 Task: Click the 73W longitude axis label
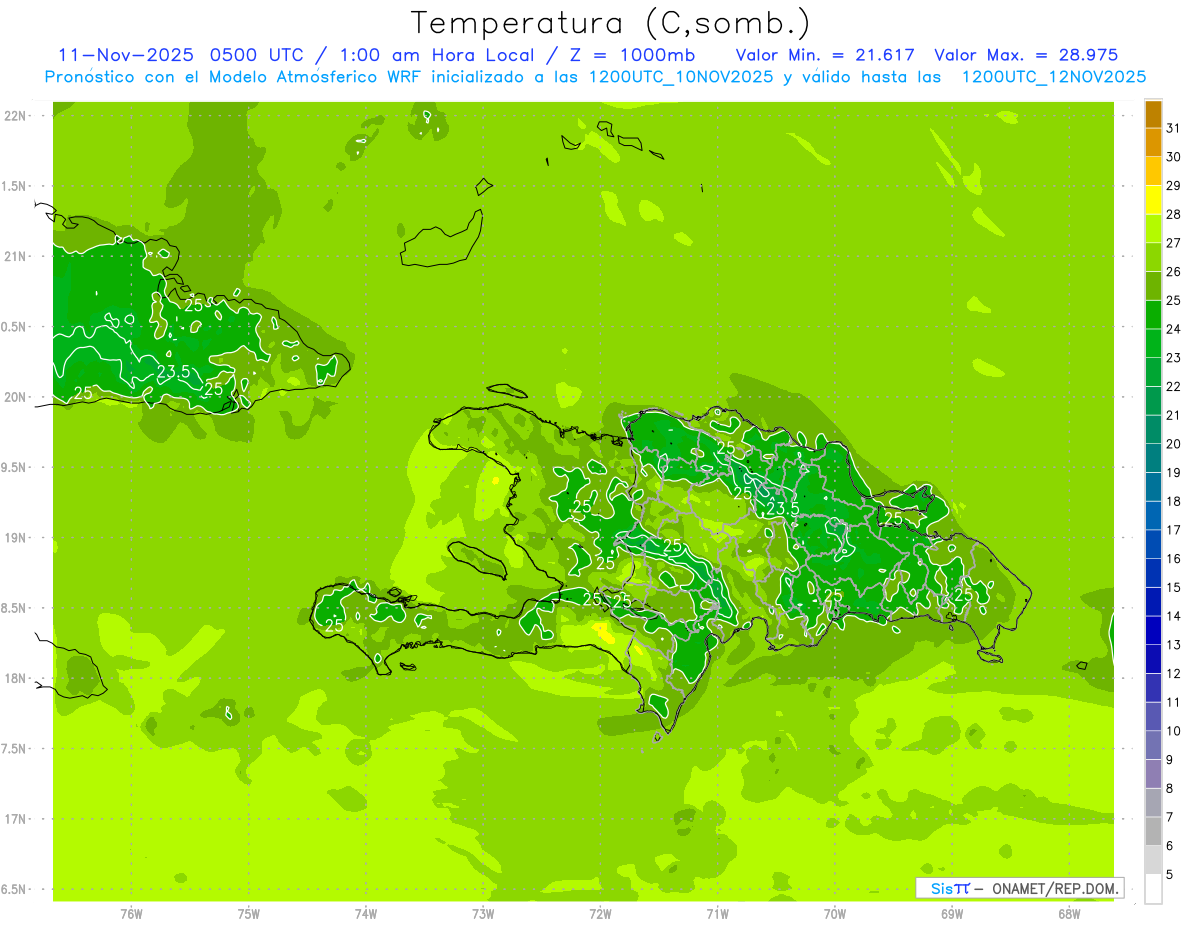pyautogui.click(x=483, y=914)
